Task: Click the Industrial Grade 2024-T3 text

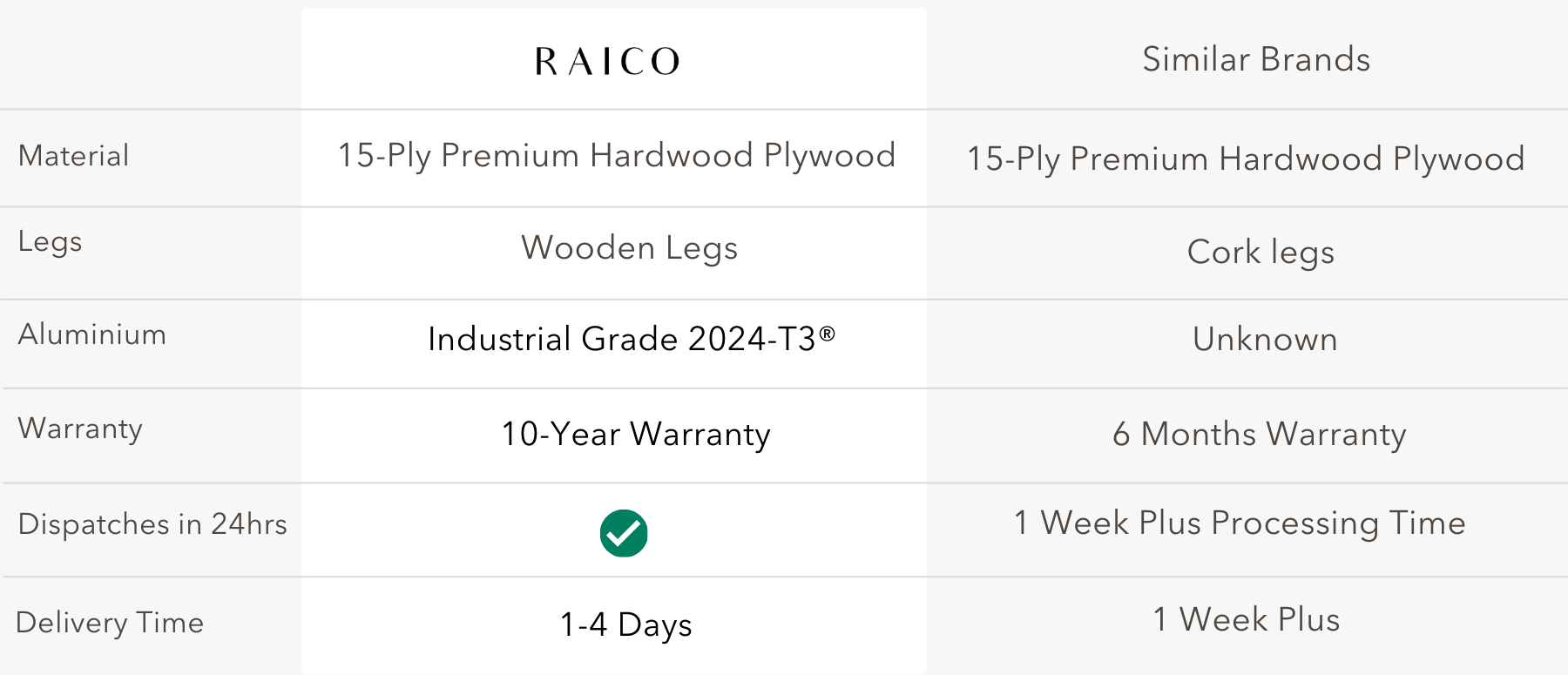Action: click(x=631, y=339)
